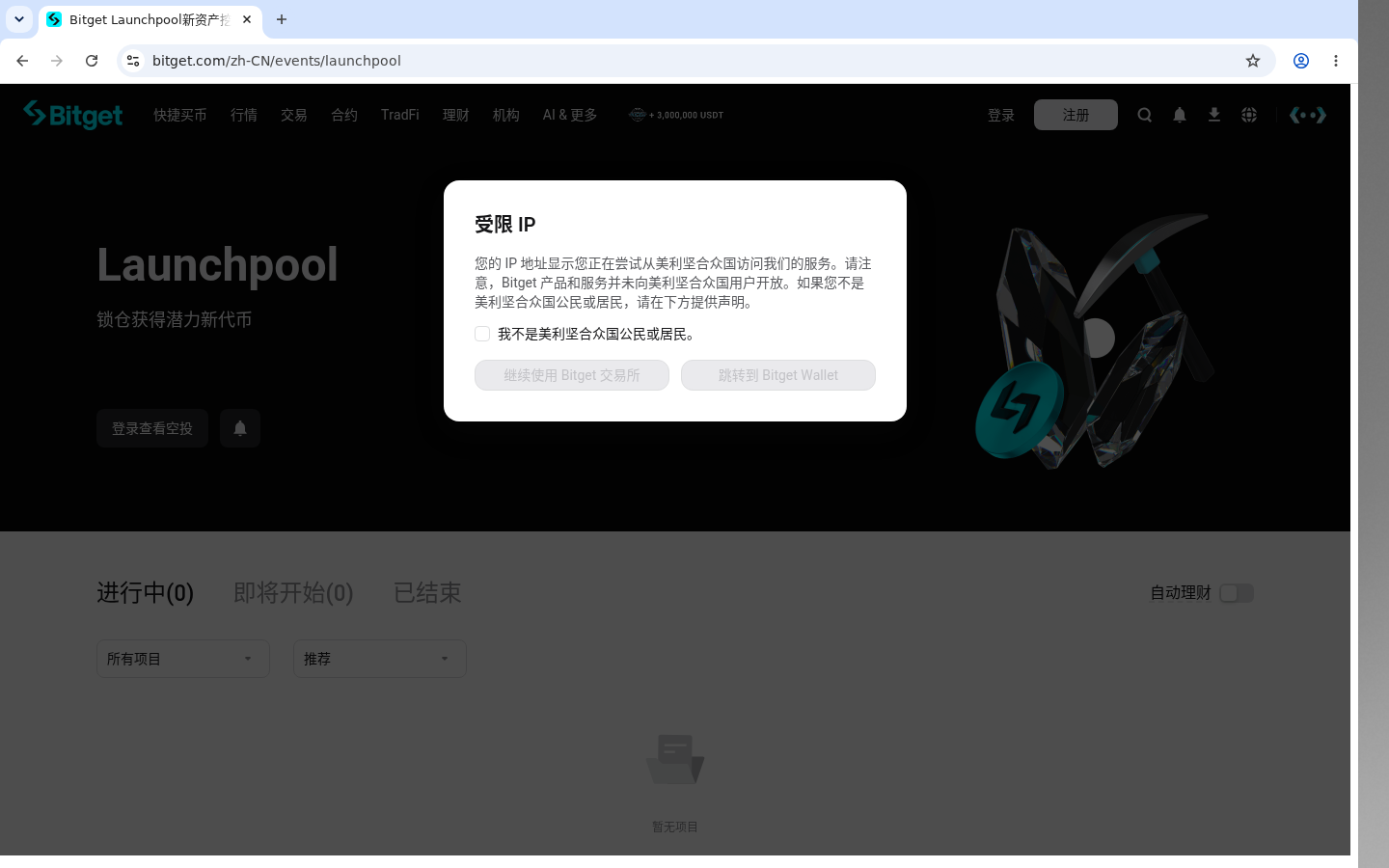Click the 暂无项目 empty-state text

(675, 827)
